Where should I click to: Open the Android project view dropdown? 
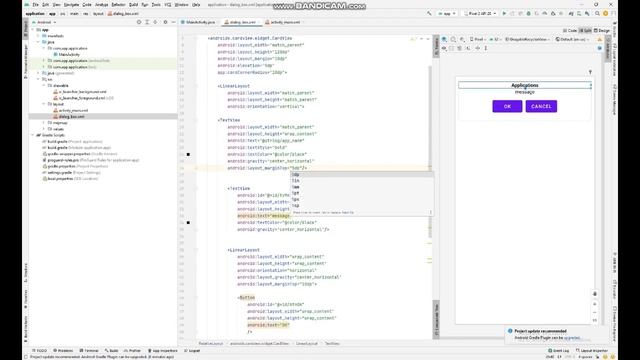pyautogui.click(x=44, y=22)
